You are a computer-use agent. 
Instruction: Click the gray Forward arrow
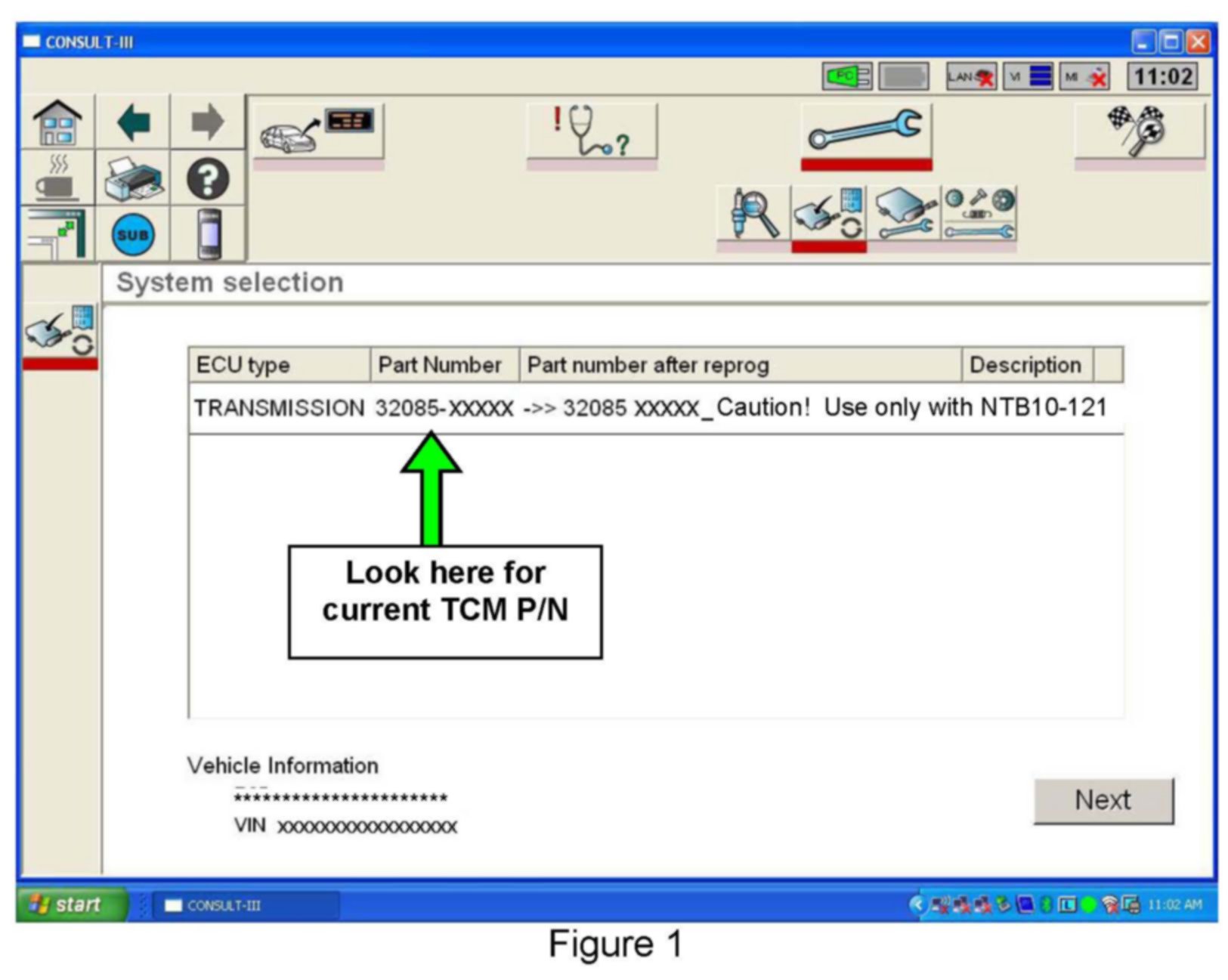coord(207,122)
